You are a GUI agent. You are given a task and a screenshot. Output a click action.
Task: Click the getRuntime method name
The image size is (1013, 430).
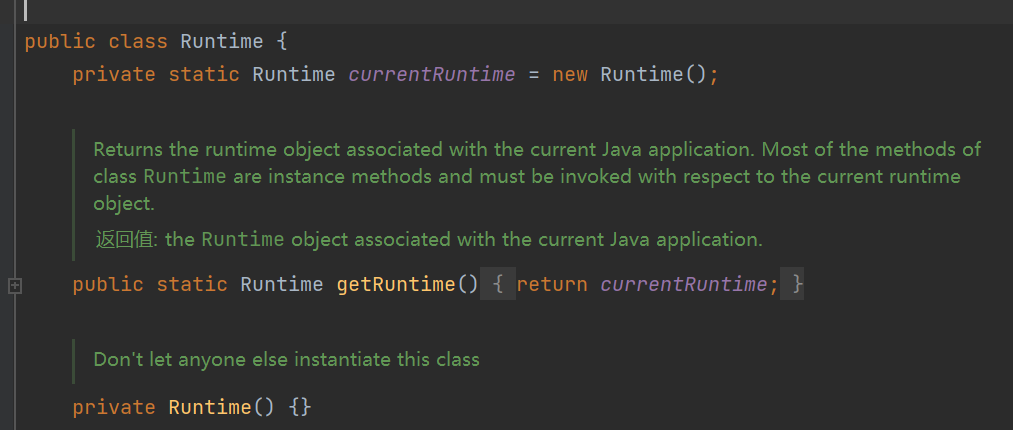point(395,285)
